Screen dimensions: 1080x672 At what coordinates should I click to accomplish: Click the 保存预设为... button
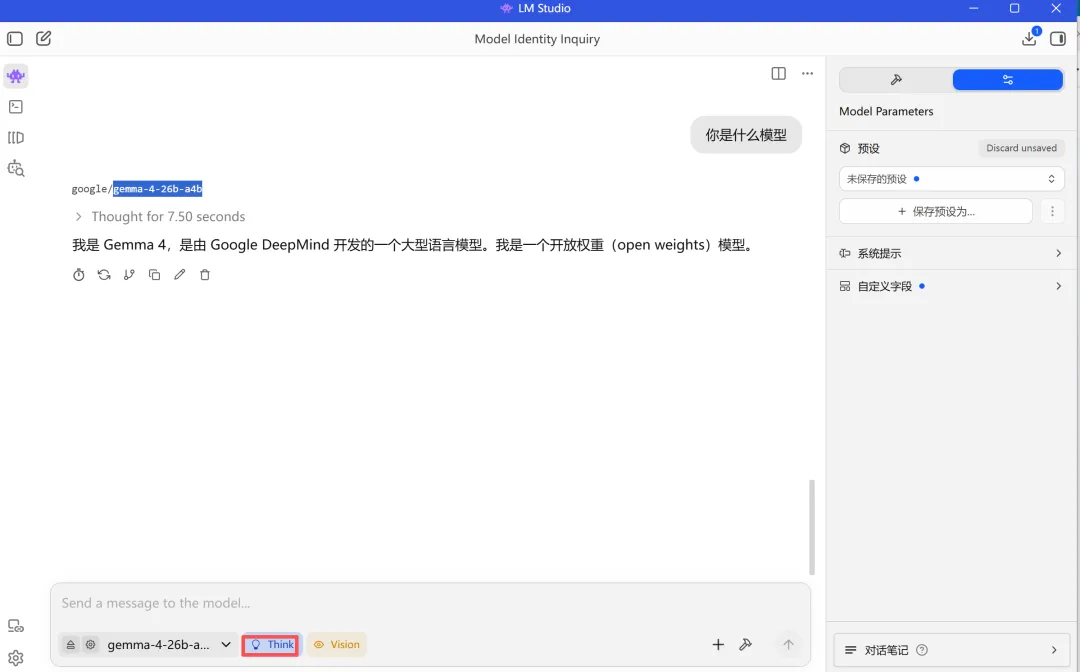coord(935,211)
